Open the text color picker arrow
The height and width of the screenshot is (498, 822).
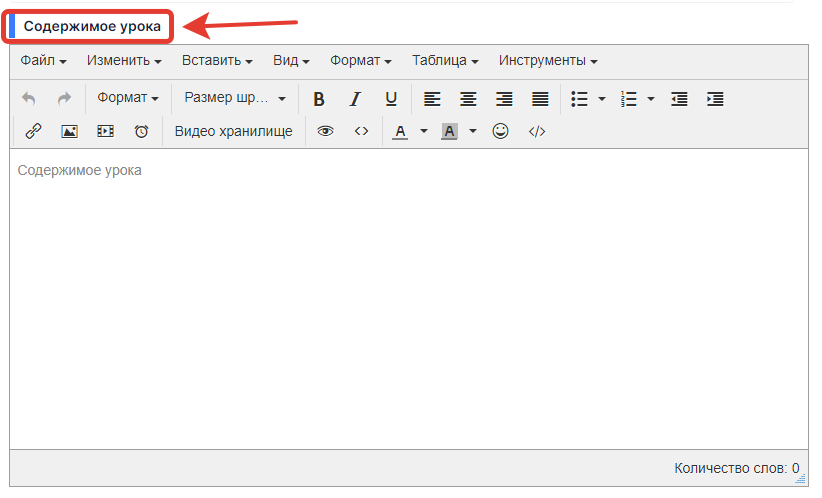click(x=424, y=131)
